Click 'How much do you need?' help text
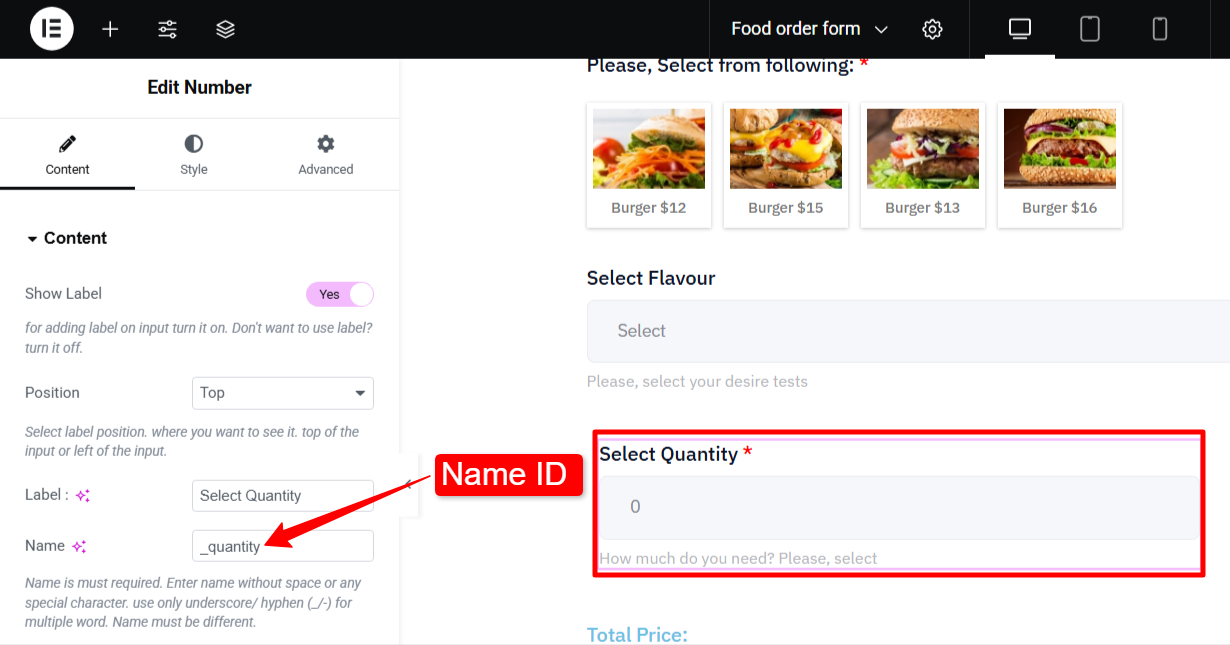 coord(738,558)
